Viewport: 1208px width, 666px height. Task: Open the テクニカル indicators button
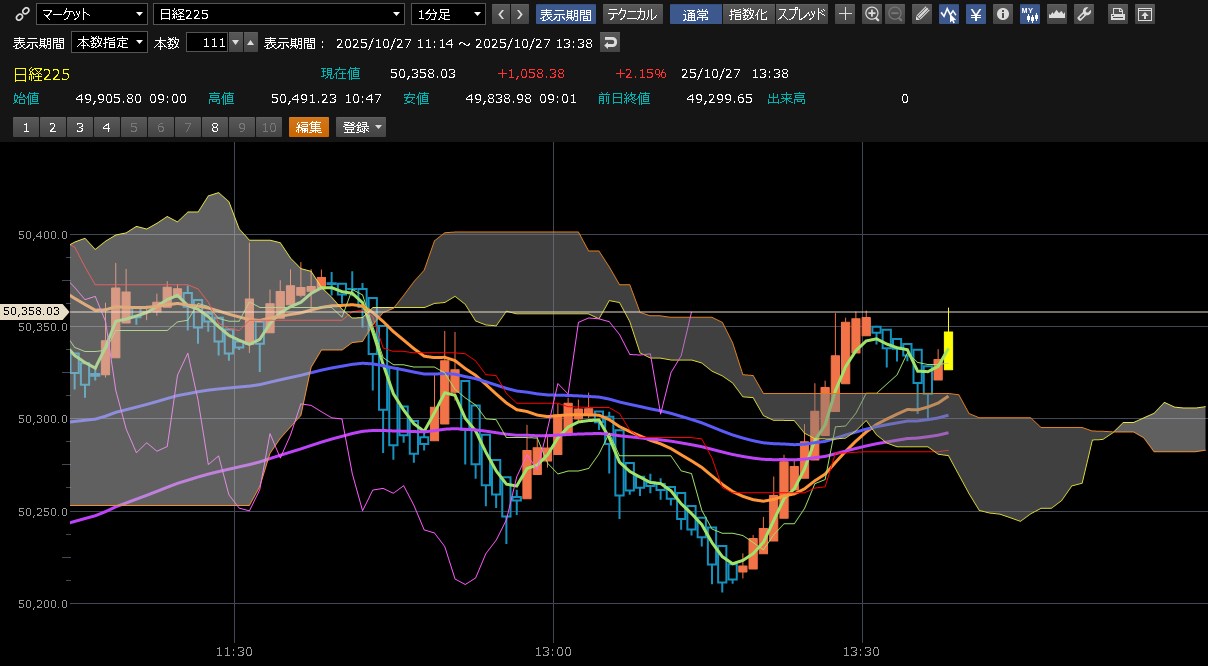(x=632, y=14)
